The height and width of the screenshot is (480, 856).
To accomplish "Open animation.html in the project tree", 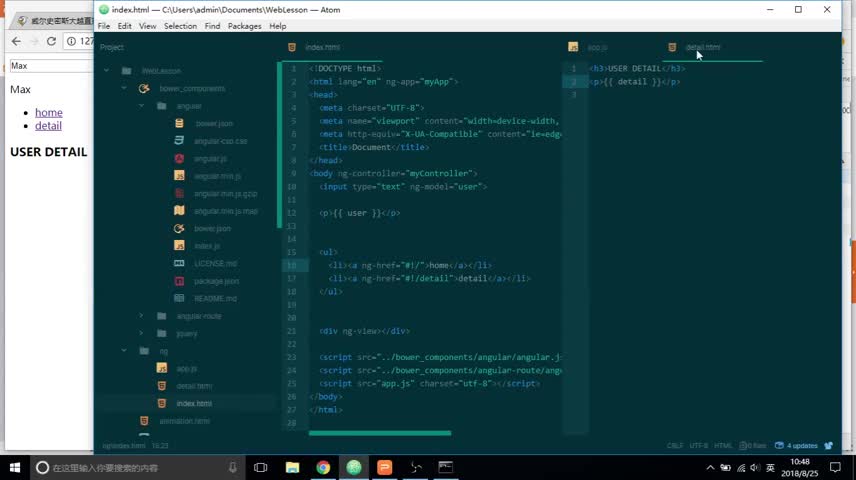I will click(x=184, y=420).
